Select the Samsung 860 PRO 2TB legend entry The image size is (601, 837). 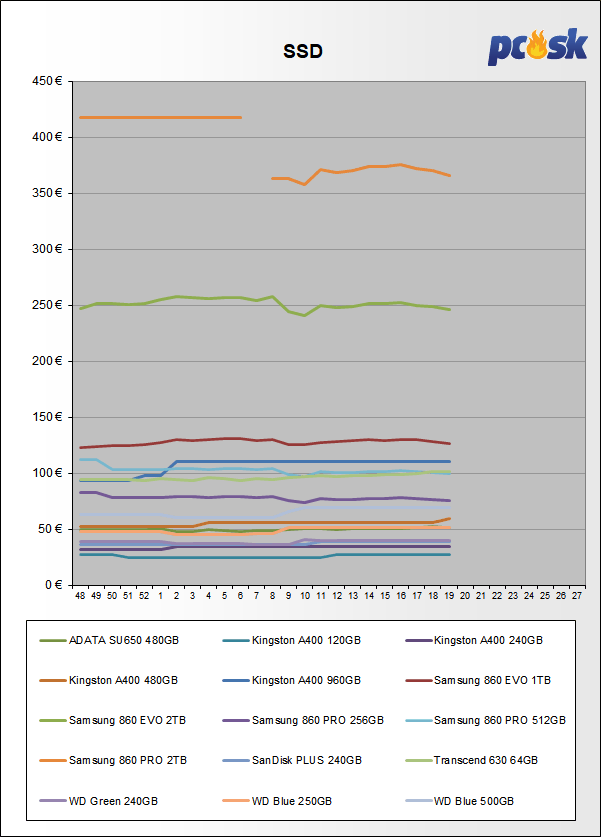[113, 760]
